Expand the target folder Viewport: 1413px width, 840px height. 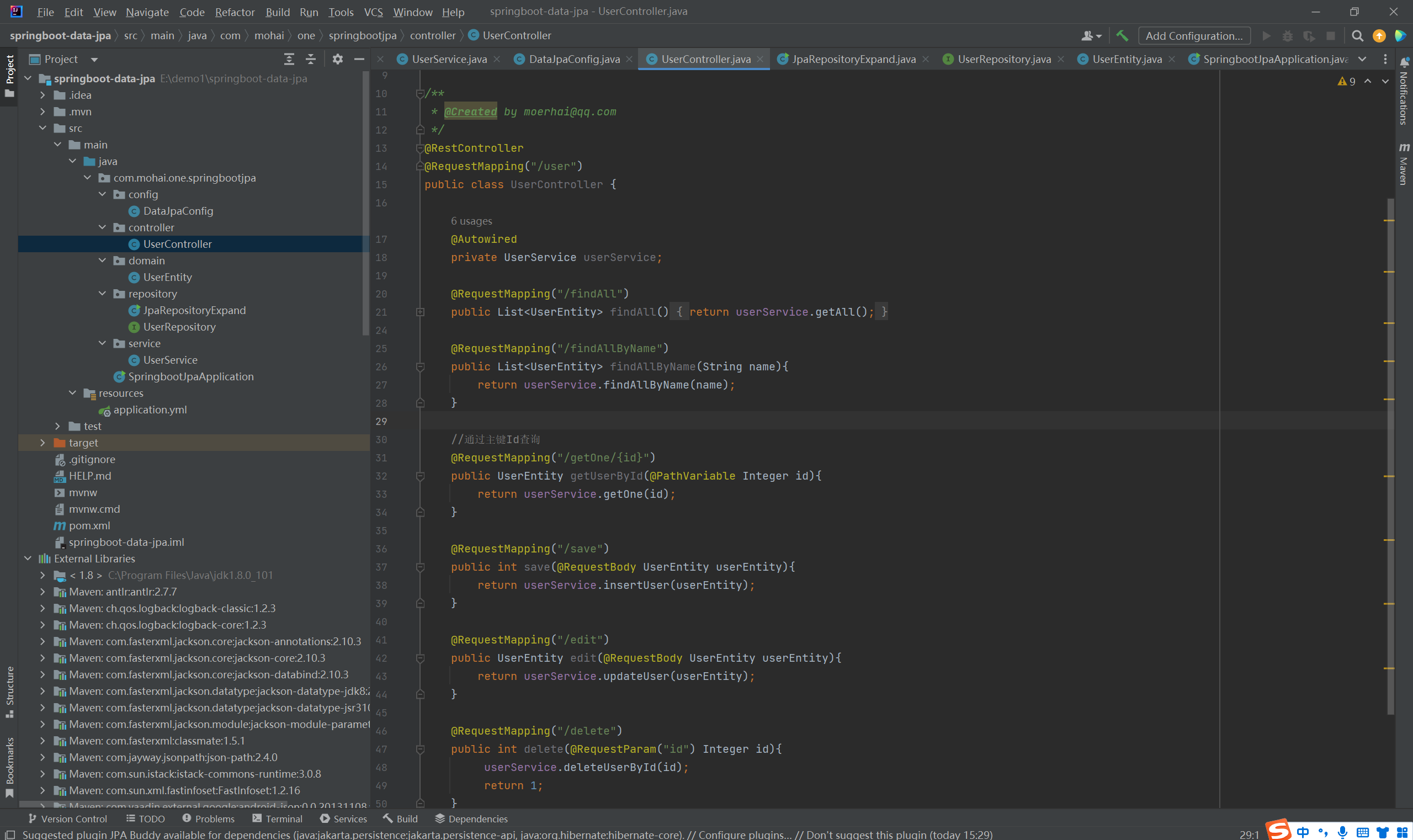pyautogui.click(x=43, y=443)
